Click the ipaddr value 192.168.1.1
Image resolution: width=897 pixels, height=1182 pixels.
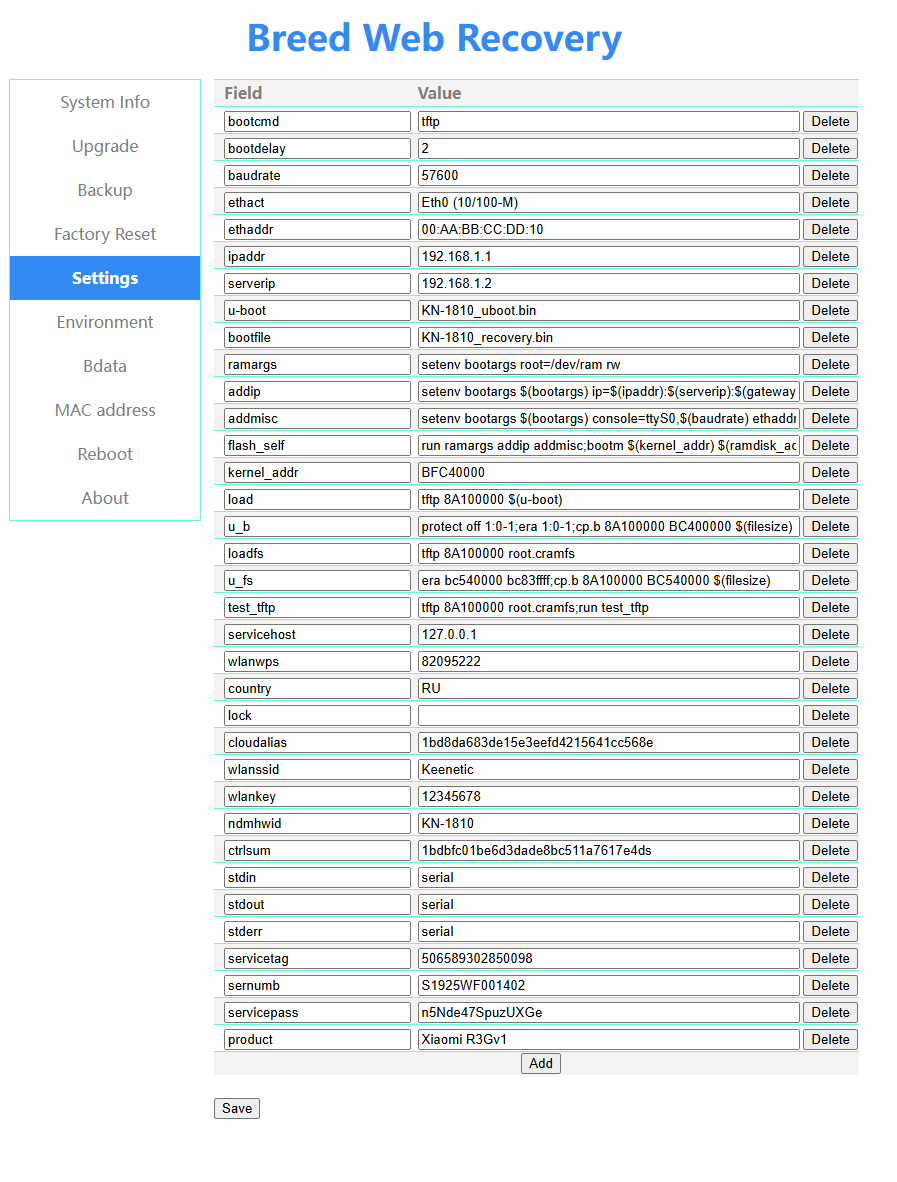tap(608, 256)
